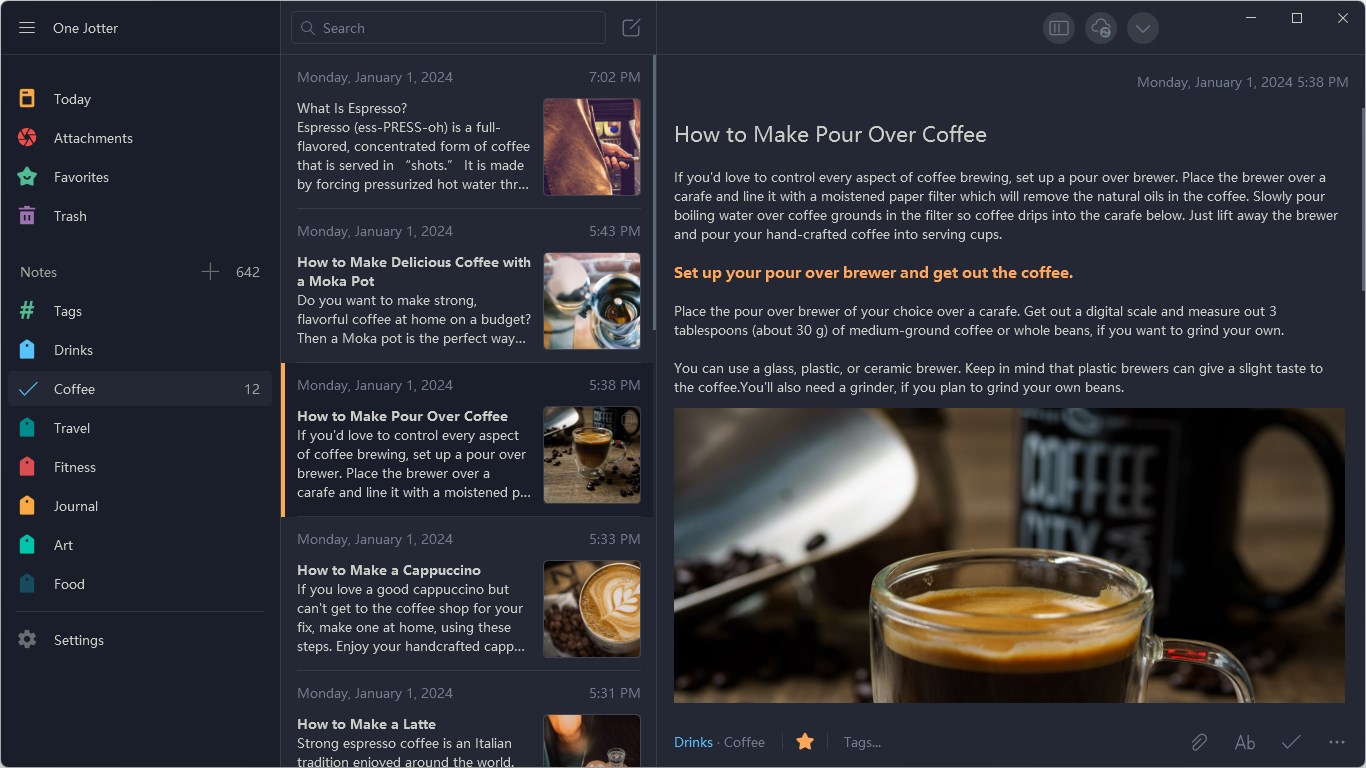Click the Today calendar icon
Image resolution: width=1366 pixels, height=768 pixels.
click(27, 98)
